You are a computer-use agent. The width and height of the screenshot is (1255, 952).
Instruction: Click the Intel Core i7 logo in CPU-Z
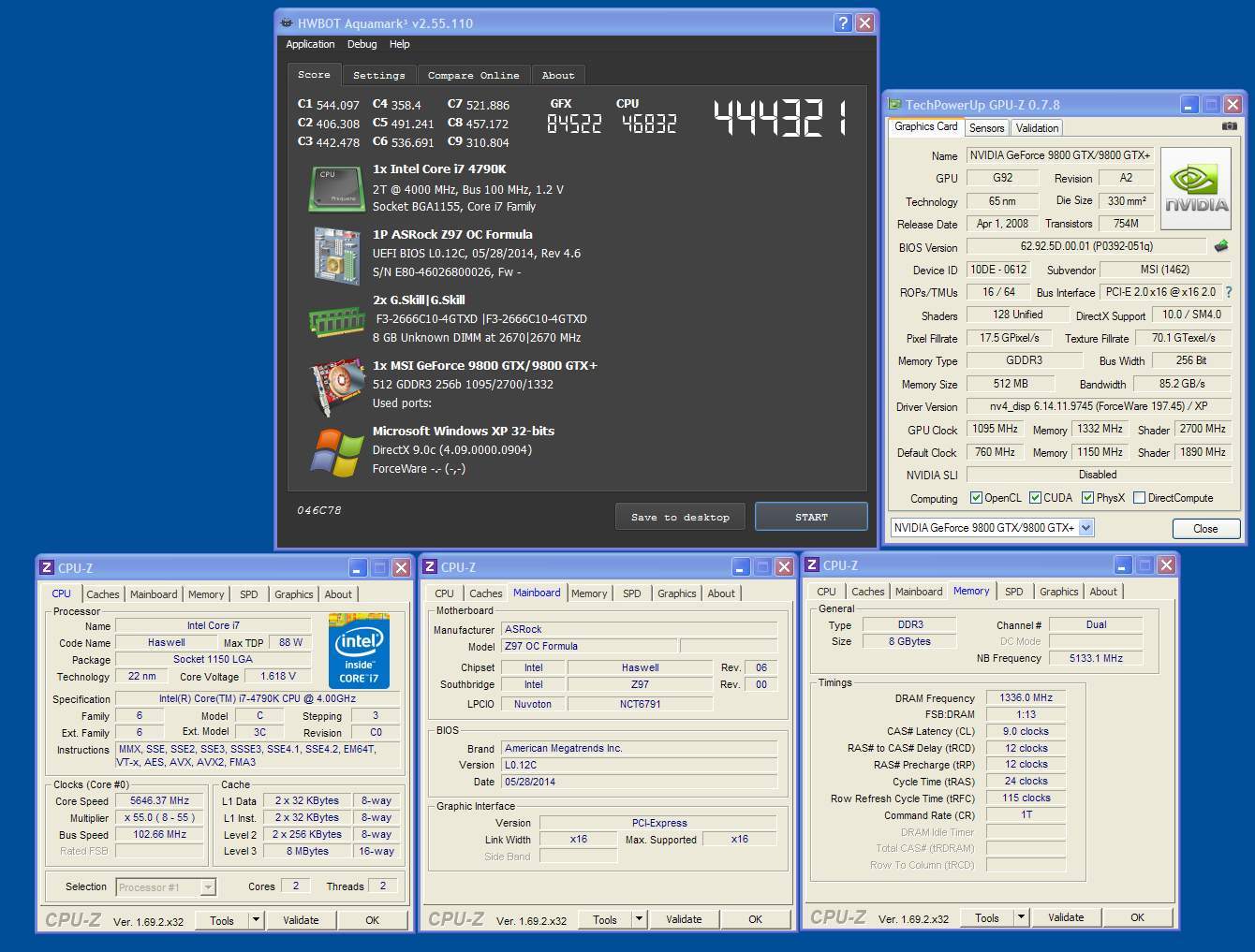360,651
